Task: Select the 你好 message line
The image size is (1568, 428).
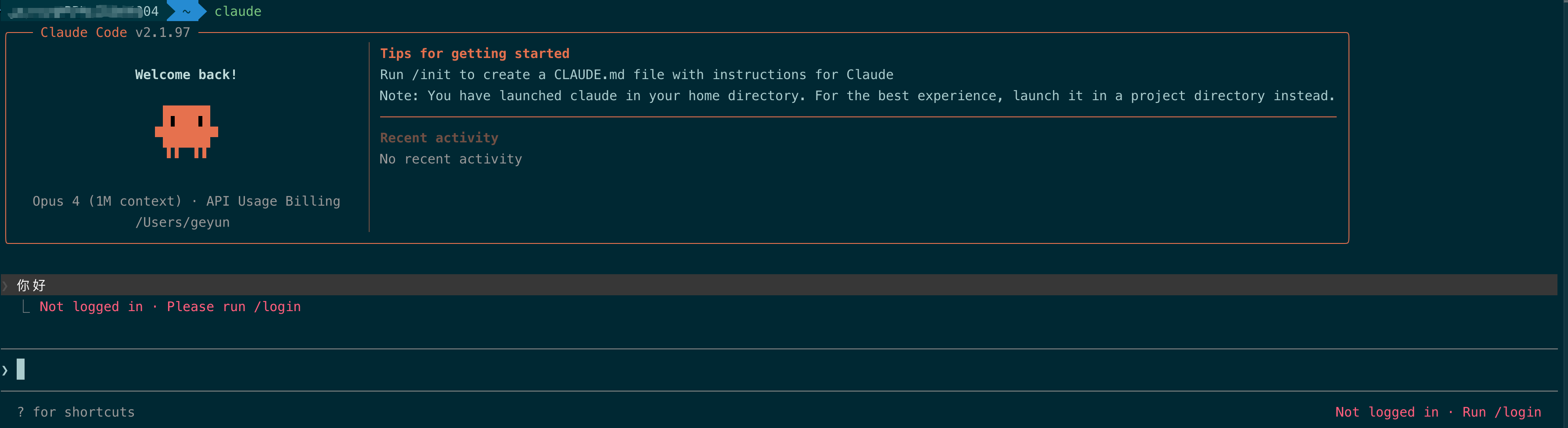Action: point(779,285)
